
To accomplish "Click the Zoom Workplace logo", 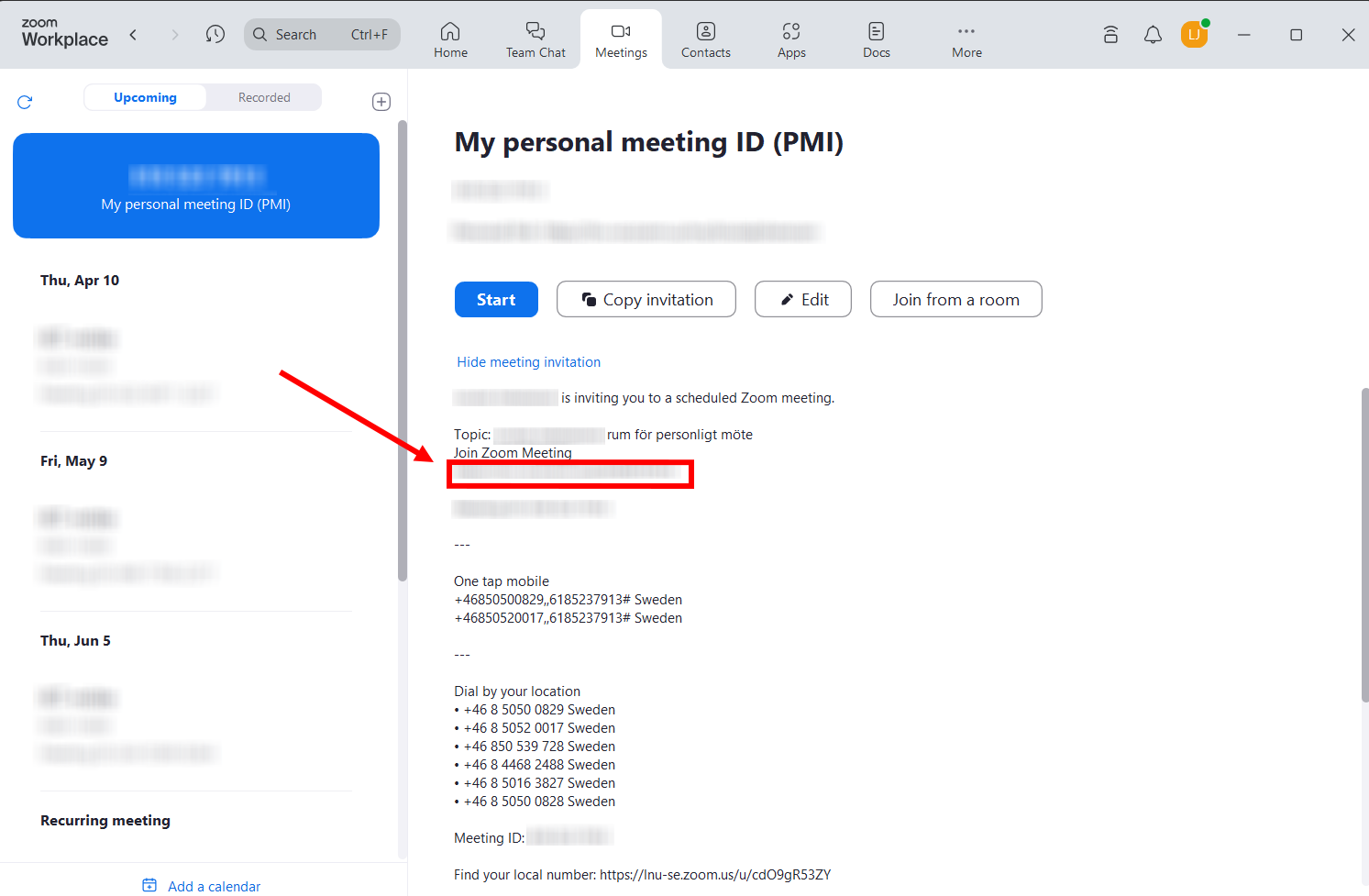I will point(64,34).
